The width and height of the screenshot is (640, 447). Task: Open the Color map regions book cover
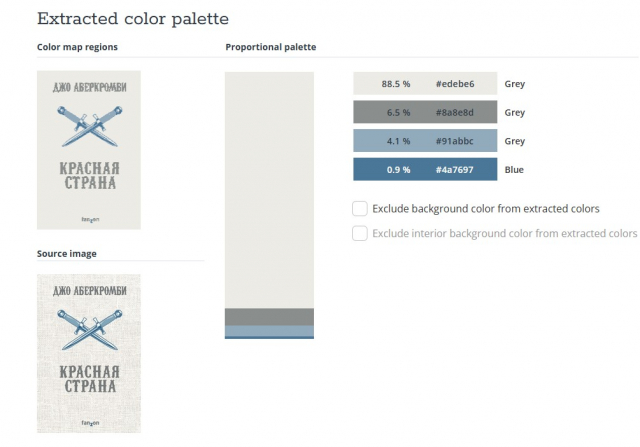[89, 150]
